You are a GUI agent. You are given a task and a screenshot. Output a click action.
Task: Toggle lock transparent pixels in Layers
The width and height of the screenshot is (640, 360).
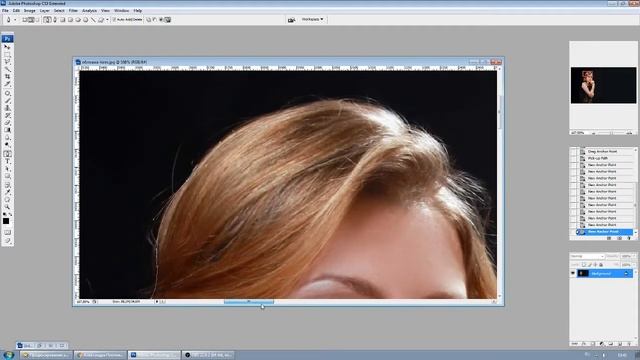(x=584, y=265)
